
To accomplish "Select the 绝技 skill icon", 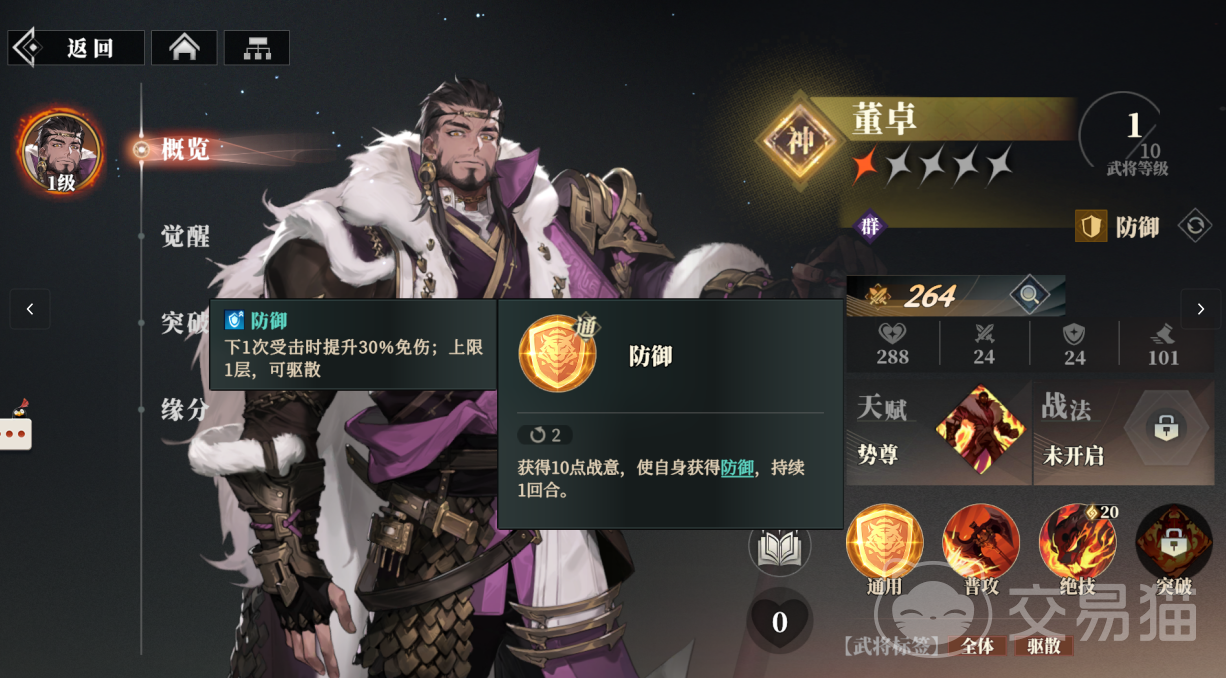I will tap(1077, 543).
